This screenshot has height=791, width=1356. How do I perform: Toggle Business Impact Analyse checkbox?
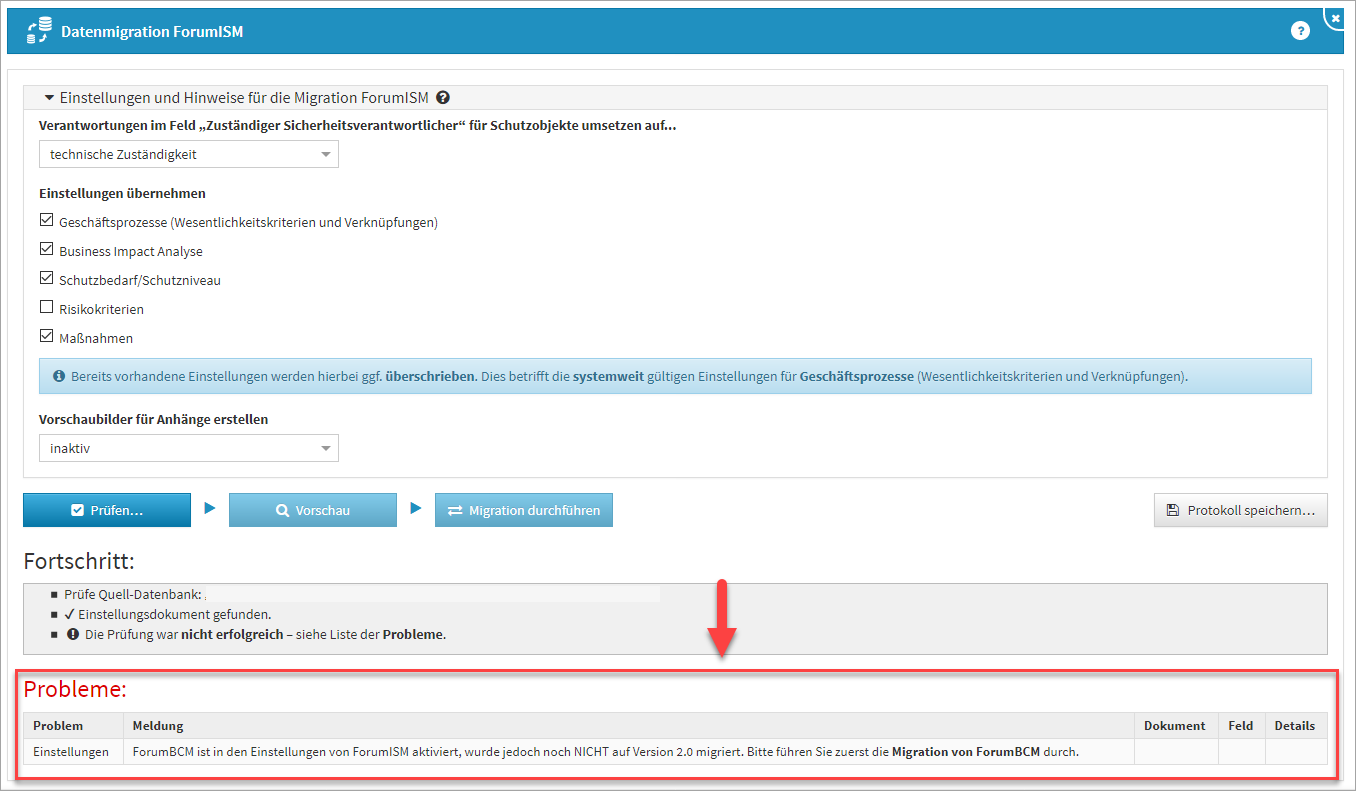[x=46, y=250]
